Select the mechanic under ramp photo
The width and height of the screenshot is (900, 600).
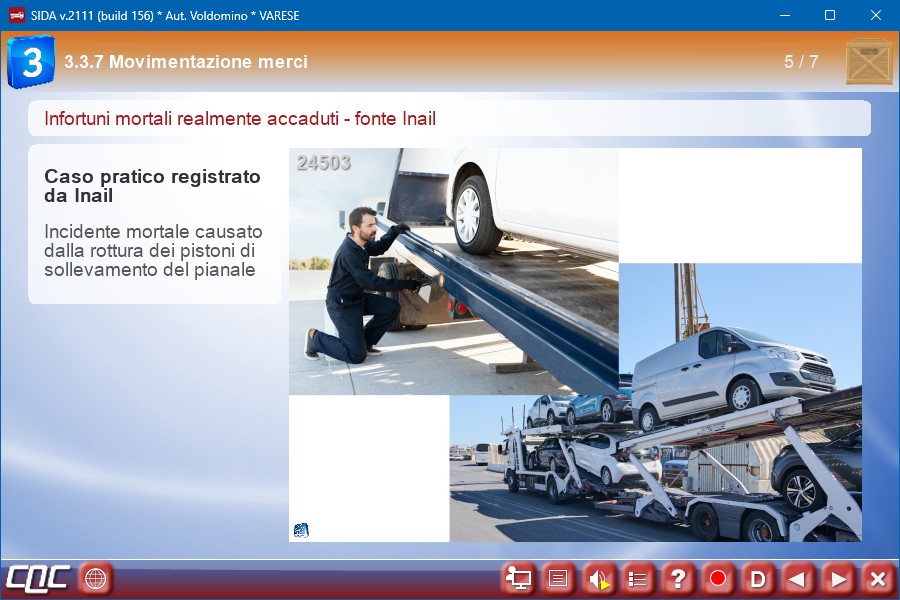(453, 270)
